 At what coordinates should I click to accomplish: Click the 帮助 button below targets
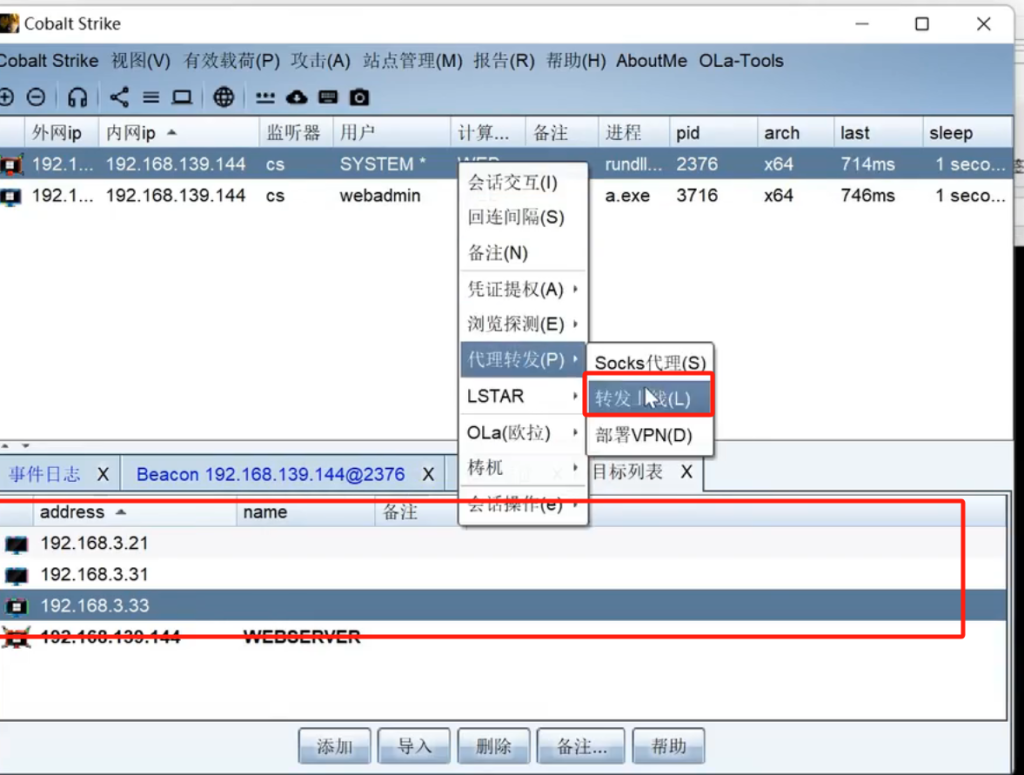tap(669, 746)
